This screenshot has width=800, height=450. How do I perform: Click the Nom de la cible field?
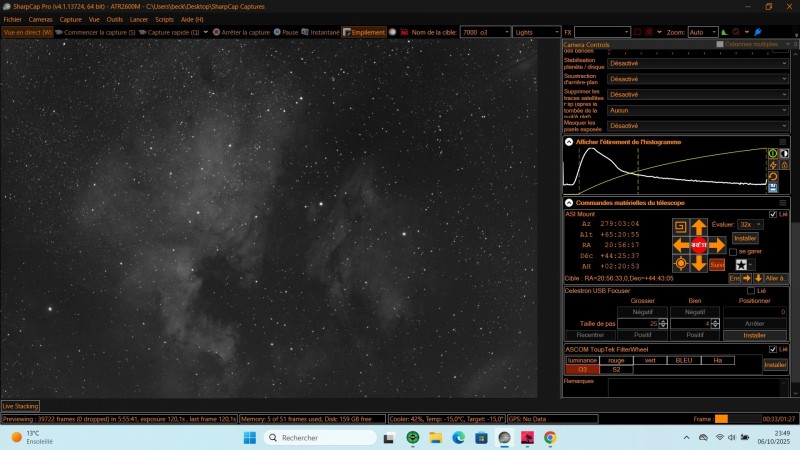click(x=485, y=32)
